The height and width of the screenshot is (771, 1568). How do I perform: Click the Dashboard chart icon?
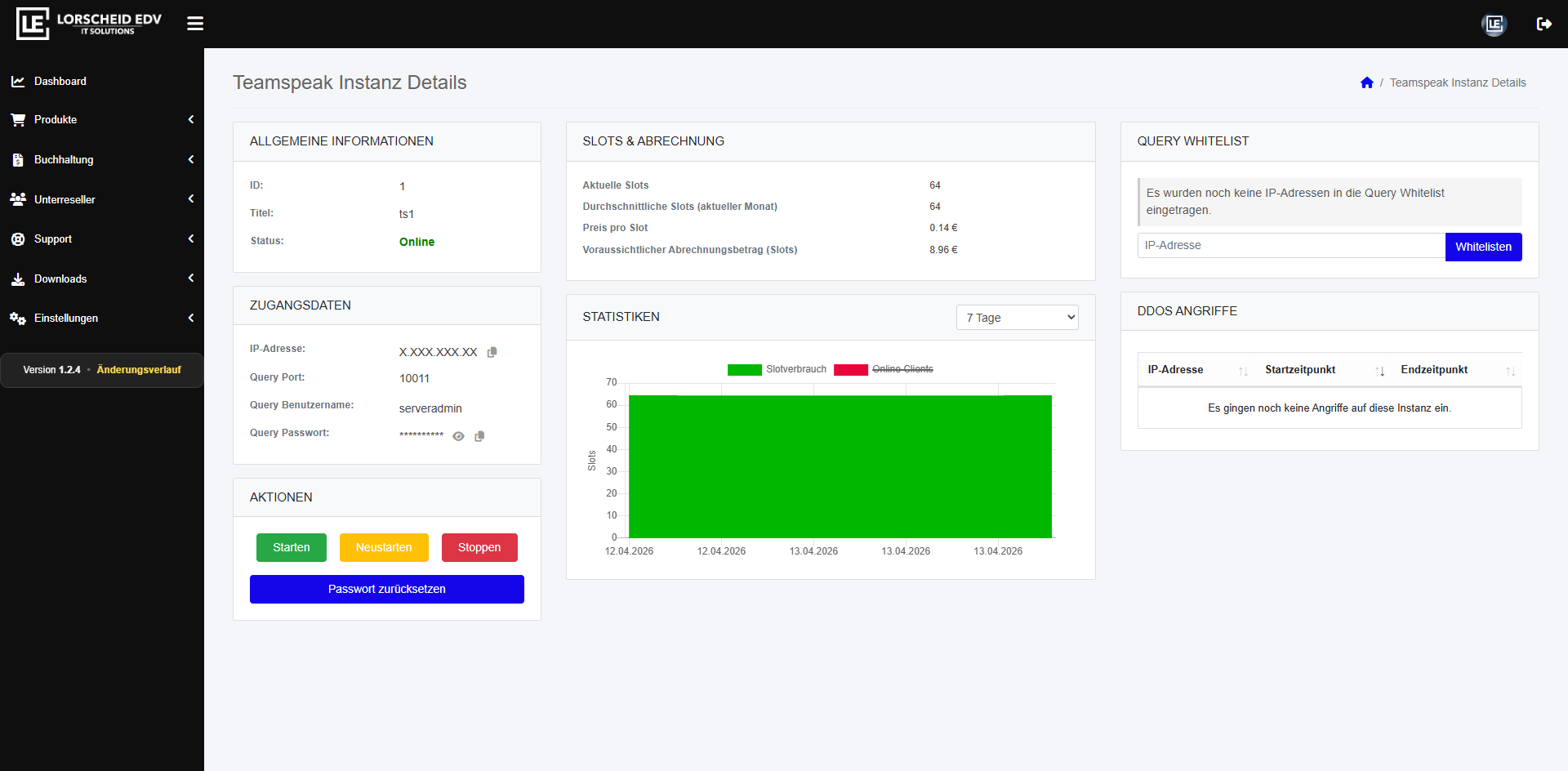tap(18, 81)
